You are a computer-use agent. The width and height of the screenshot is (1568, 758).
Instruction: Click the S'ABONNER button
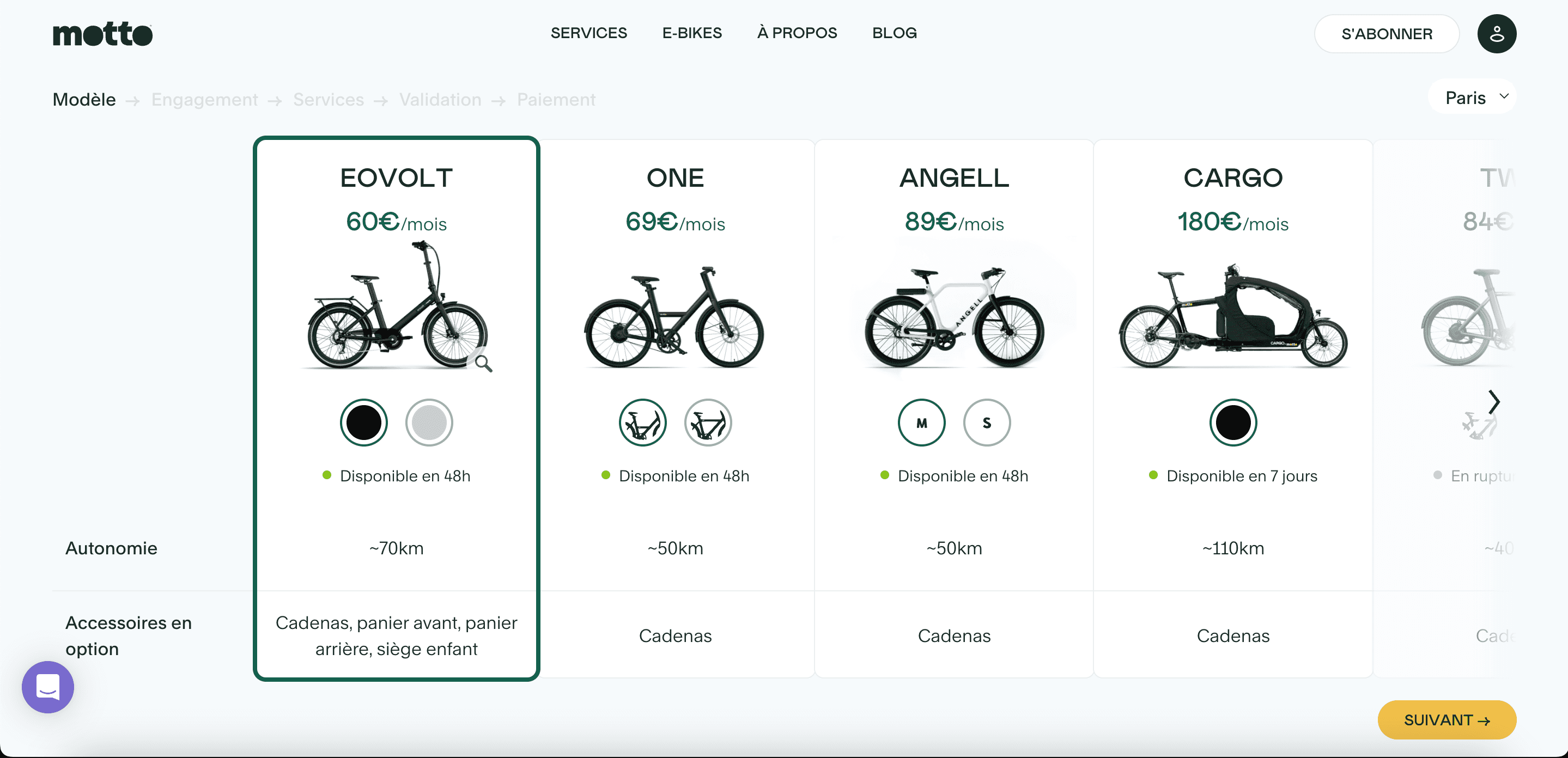[1386, 34]
